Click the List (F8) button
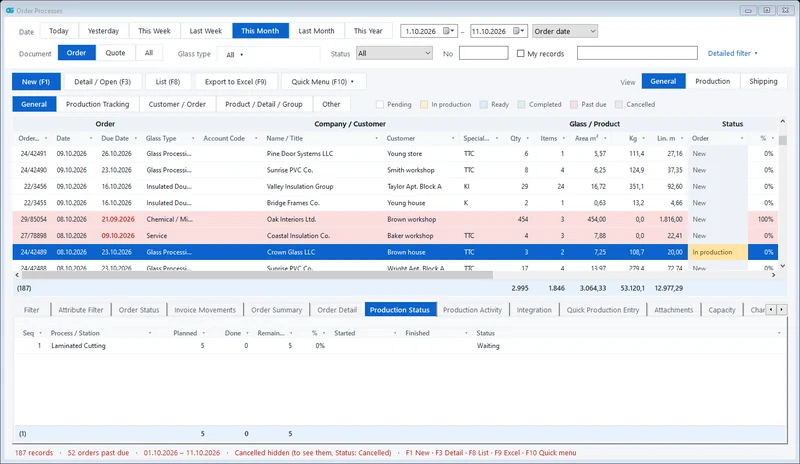 click(168, 82)
